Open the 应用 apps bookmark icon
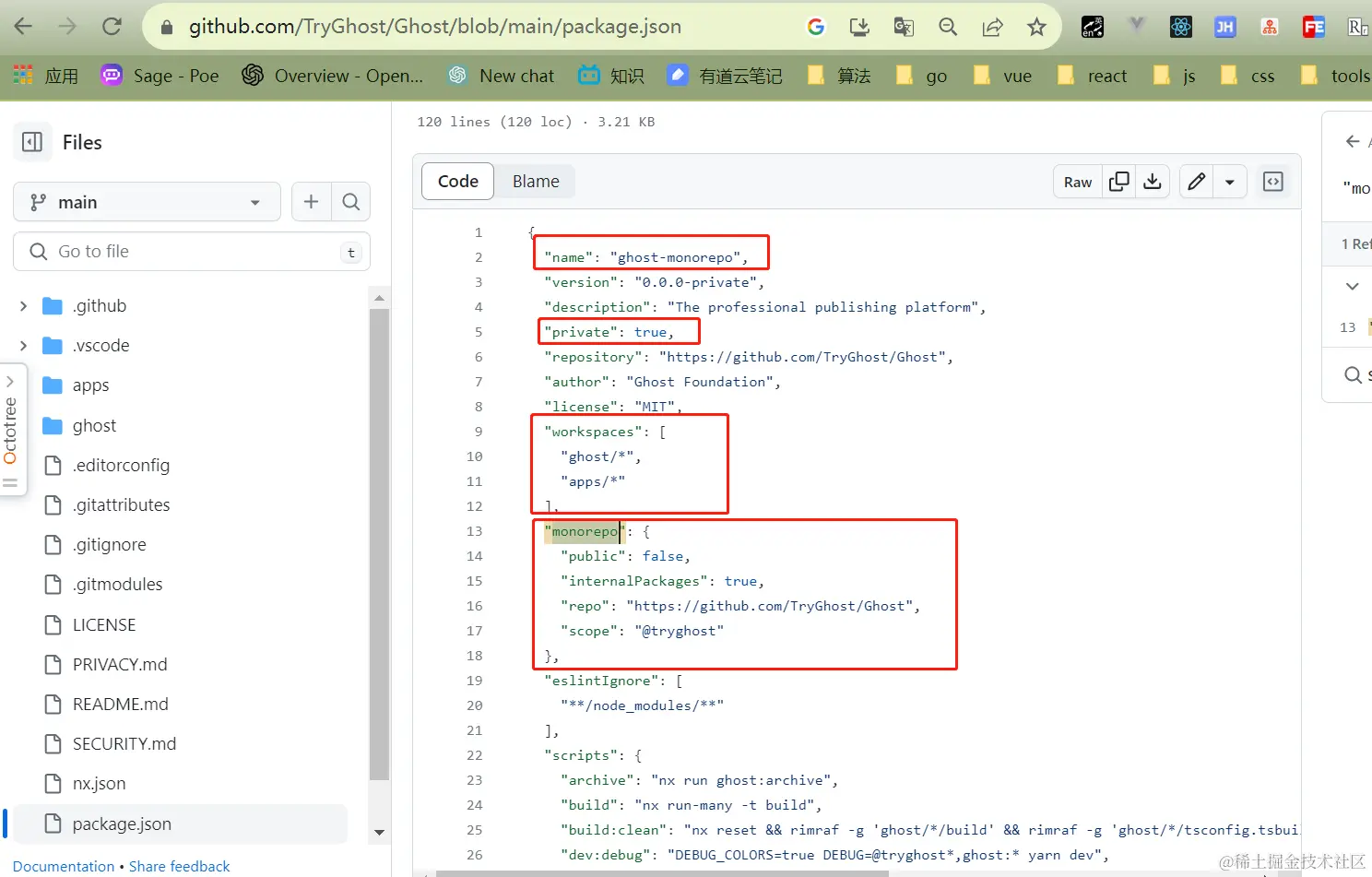The width and height of the screenshot is (1372, 877). tap(46, 76)
